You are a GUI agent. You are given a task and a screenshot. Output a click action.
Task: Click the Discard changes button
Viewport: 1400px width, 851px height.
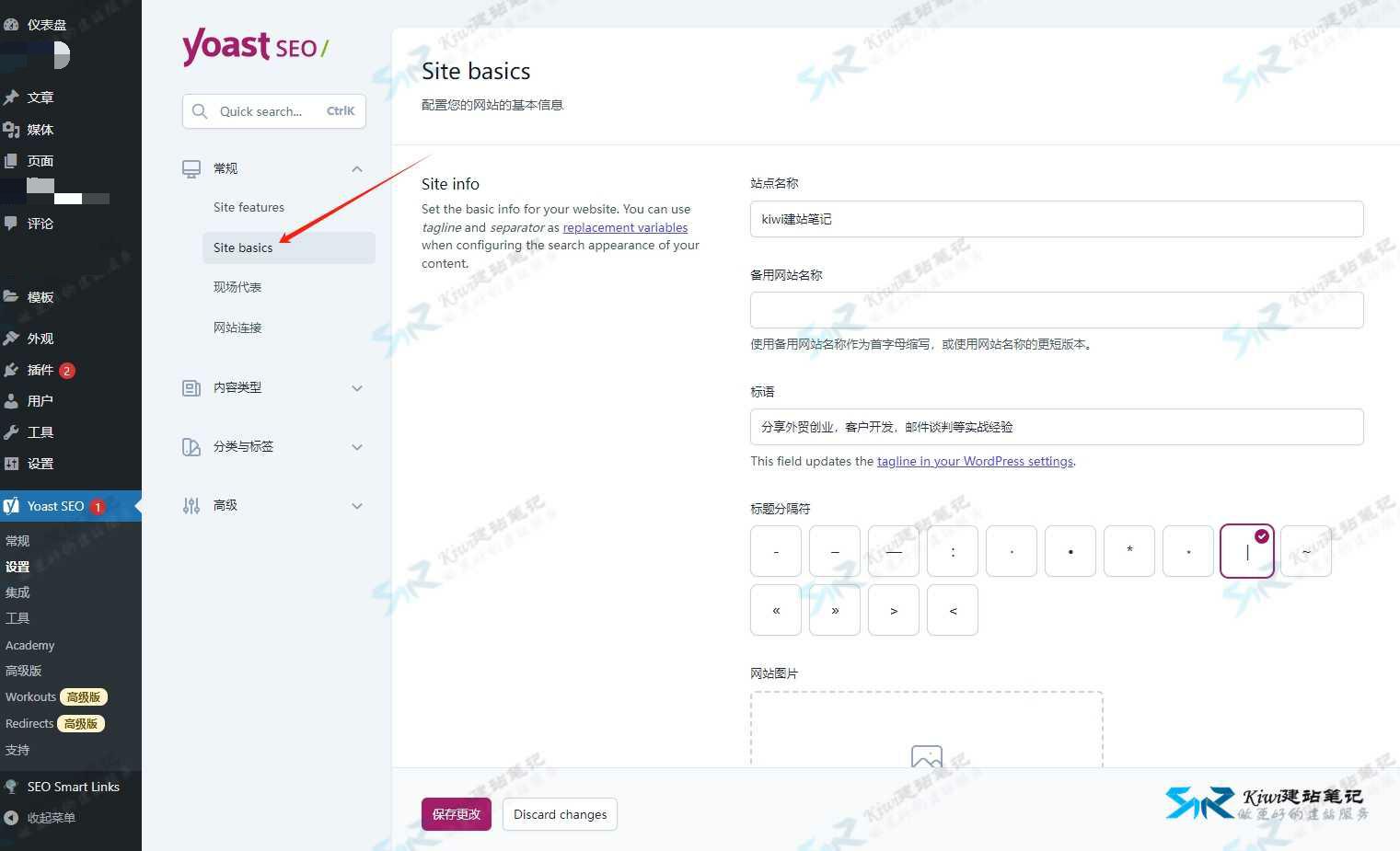pos(560,814)
